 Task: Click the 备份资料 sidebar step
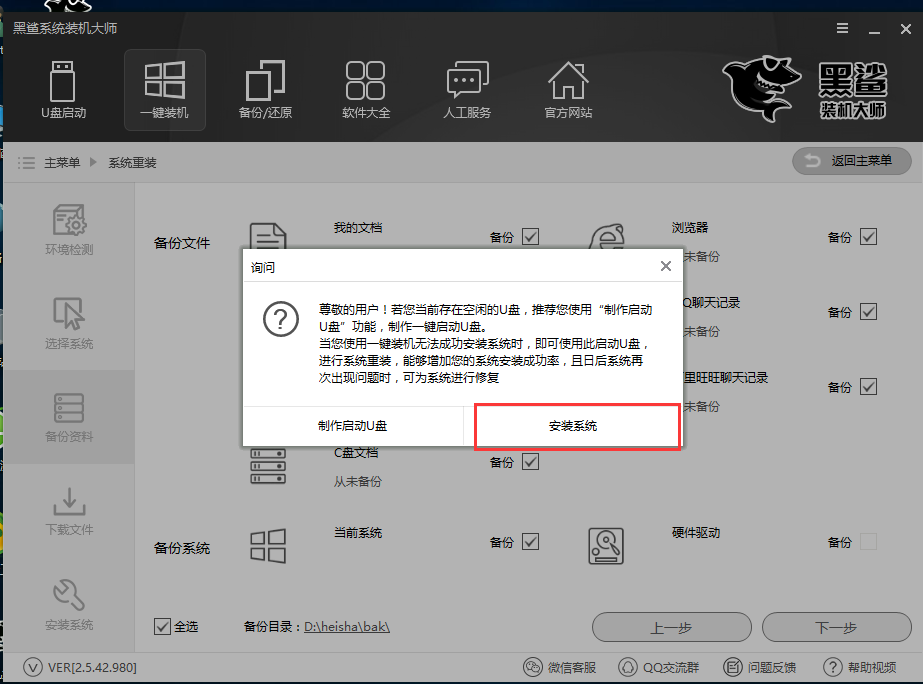(x=69, y=417)
